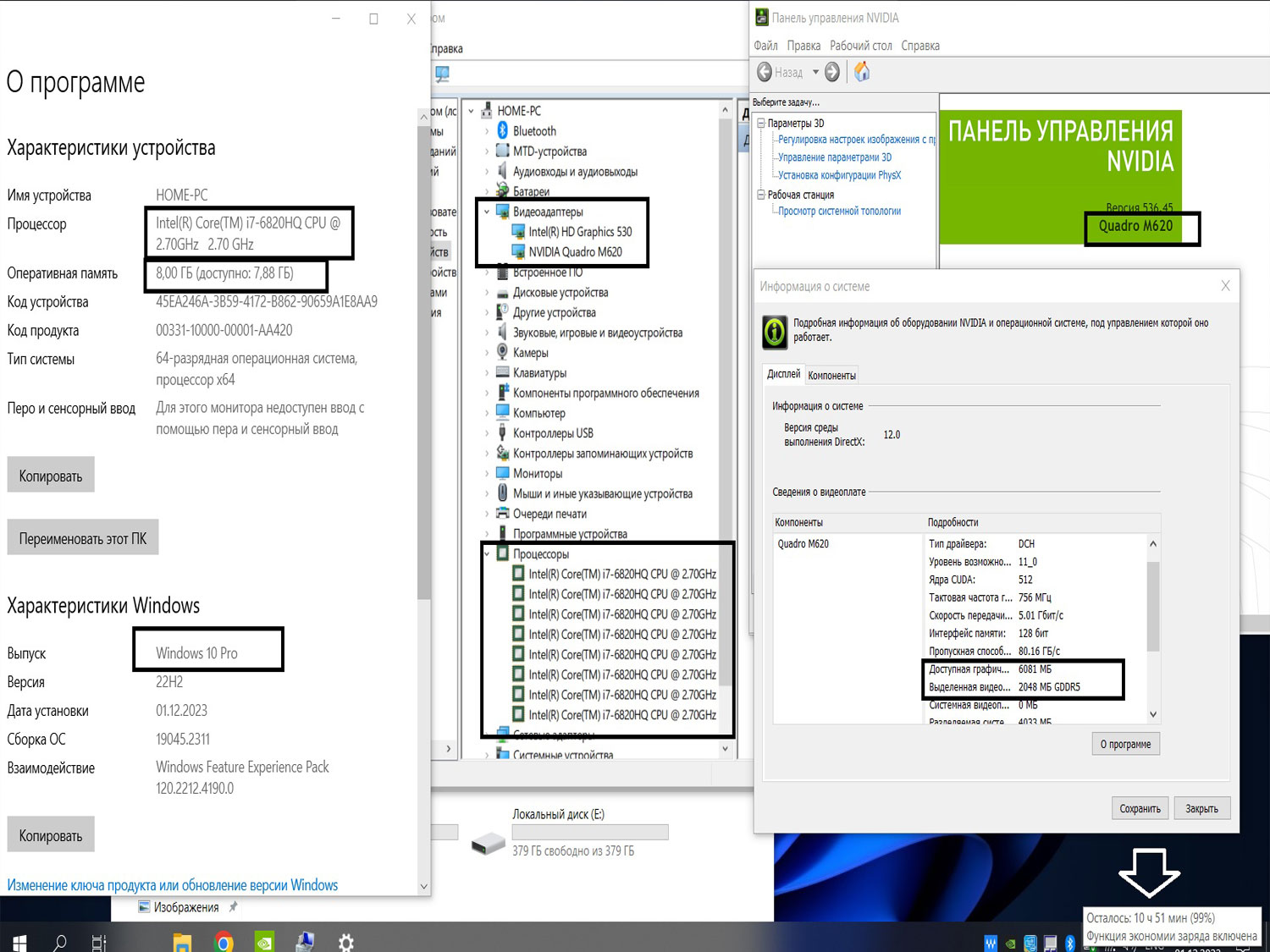Close the Информация о системе dialog
Screen dimensions: 1270x952
[x=1225, y=286]
